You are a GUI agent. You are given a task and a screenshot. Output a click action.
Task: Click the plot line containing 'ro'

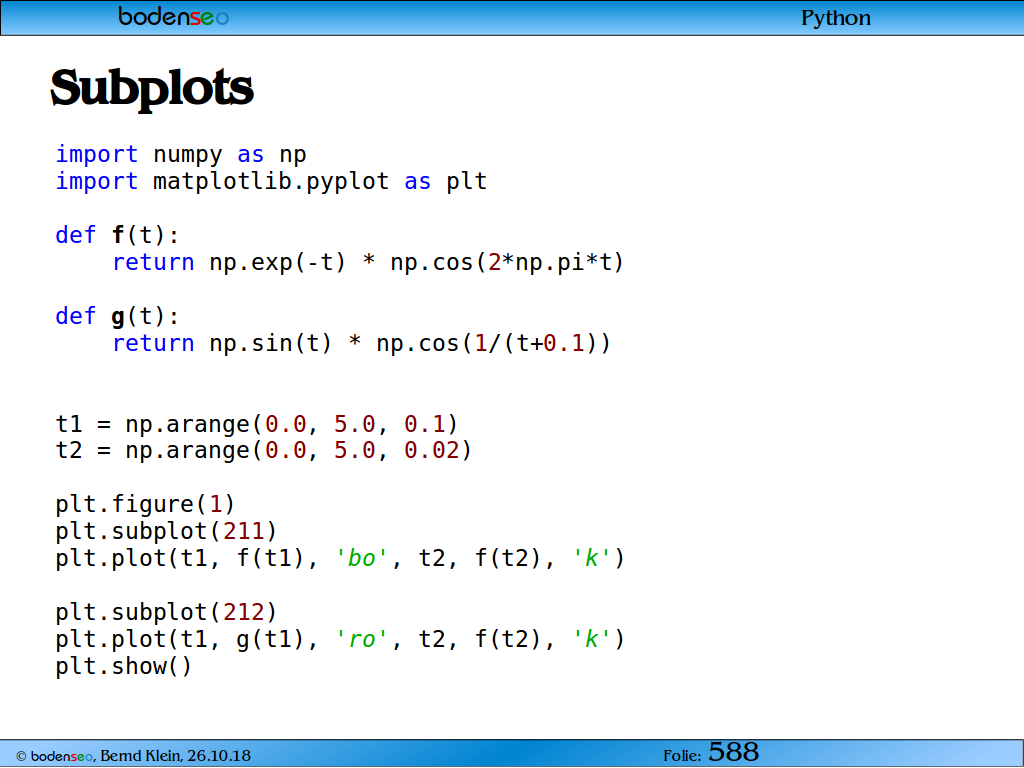coord(340,639)
